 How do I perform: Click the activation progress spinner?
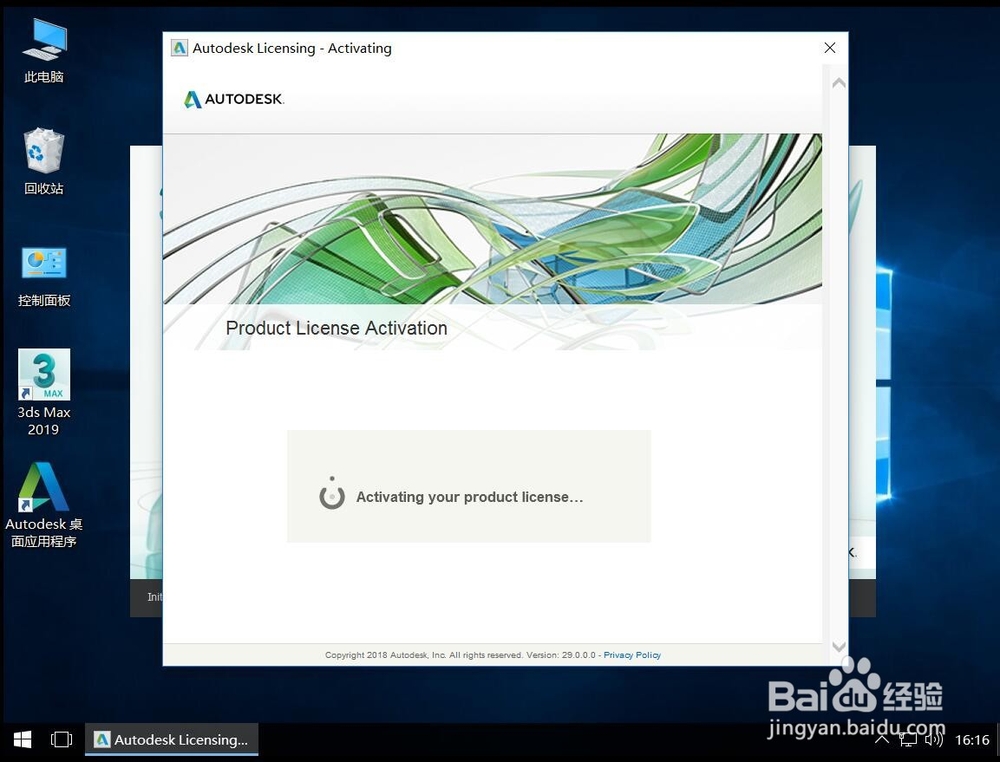click(x=332, y=494)
